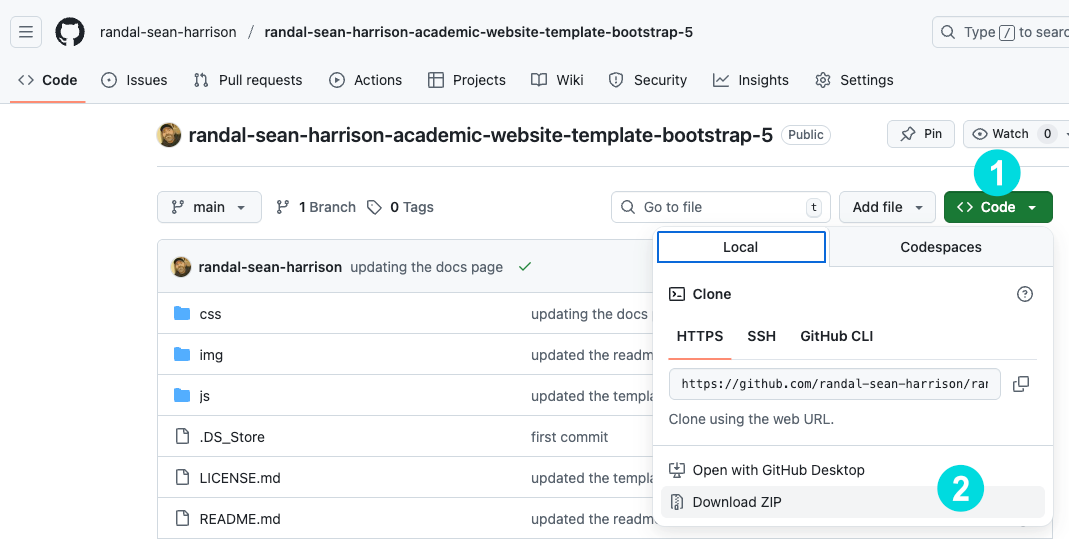The image size is (1069, 539).
Task: Open the hamburger navigation menu
Action: pyautogui.click(x=26, y=32)
